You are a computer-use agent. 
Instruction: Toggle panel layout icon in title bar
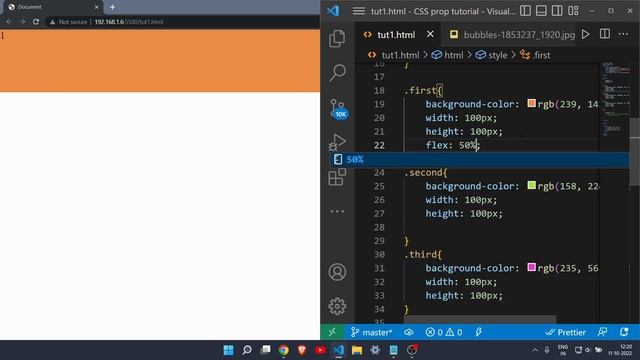pyautogui.click(x=541, y=11)
